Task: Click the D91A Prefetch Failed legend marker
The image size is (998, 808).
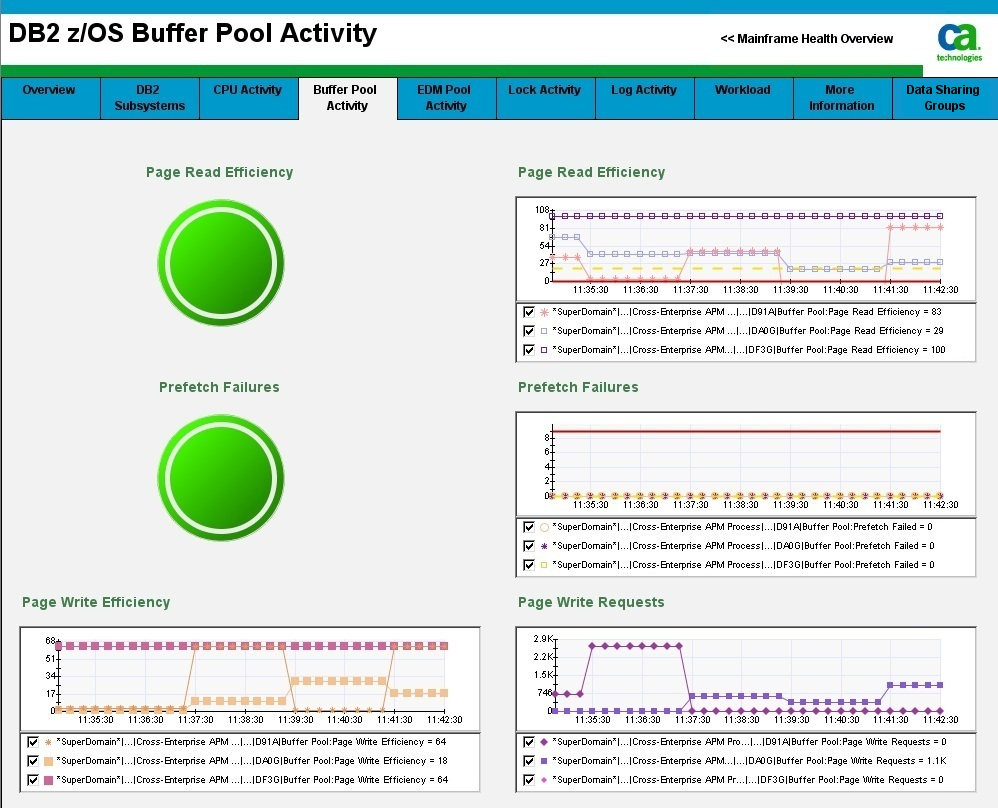Action: tap(544, 527)
